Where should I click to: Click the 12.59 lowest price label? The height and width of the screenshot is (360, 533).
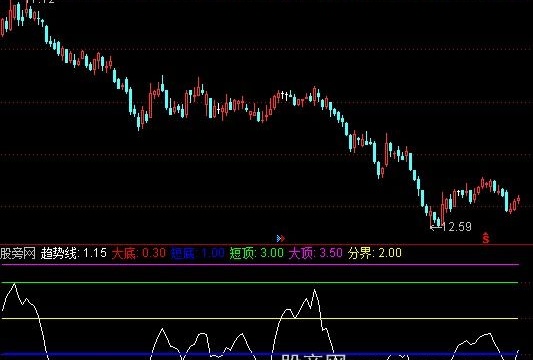click(457, 227)
